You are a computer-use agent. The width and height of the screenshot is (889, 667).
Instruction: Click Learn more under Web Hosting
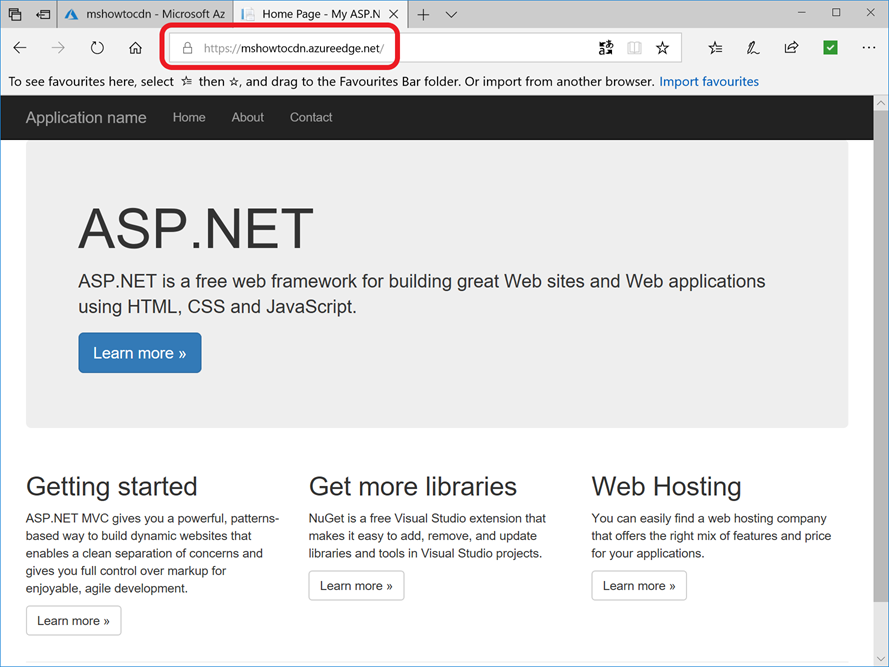click(x=639, y=585)
